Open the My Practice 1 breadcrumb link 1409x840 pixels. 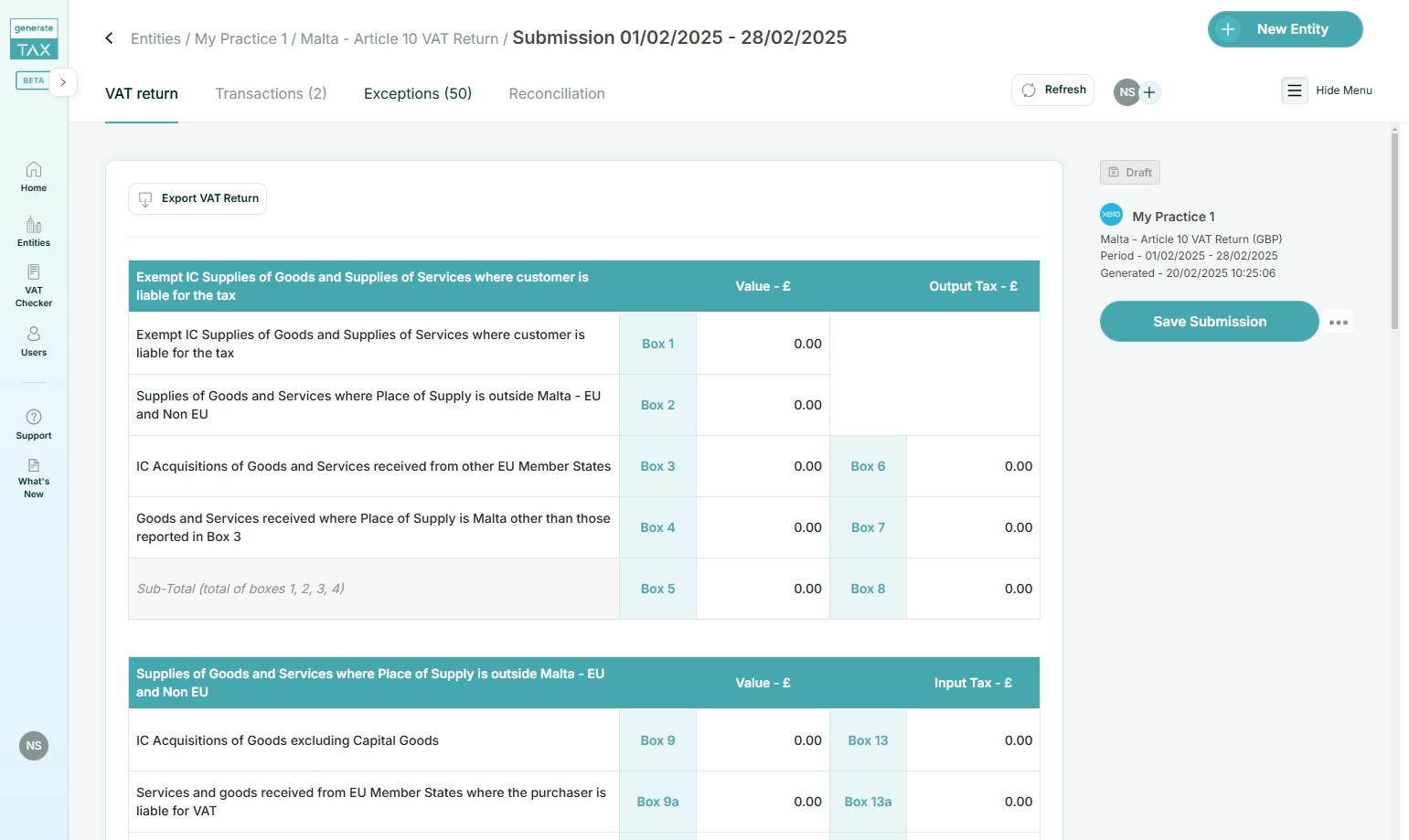pos(240,38)
